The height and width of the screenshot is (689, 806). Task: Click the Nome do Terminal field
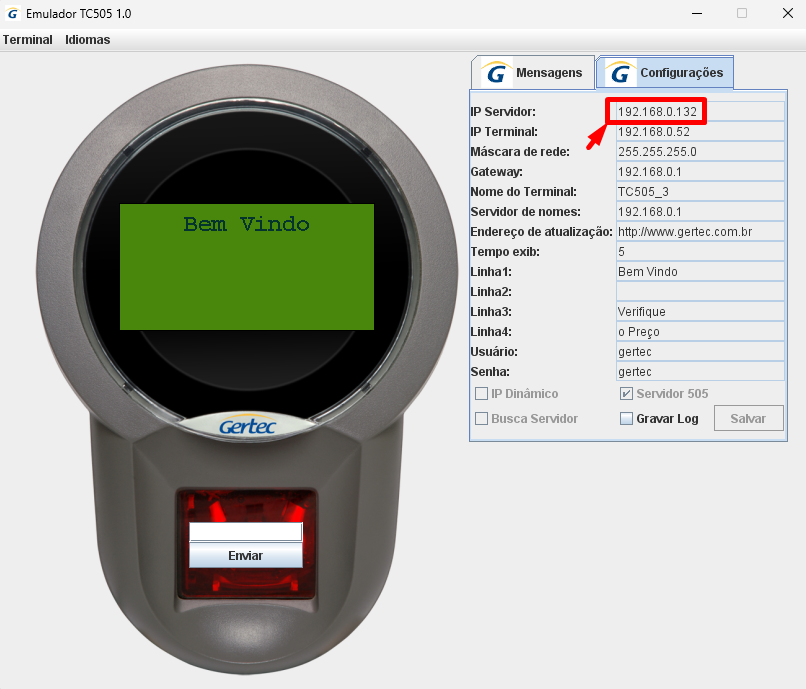[700, 192]
